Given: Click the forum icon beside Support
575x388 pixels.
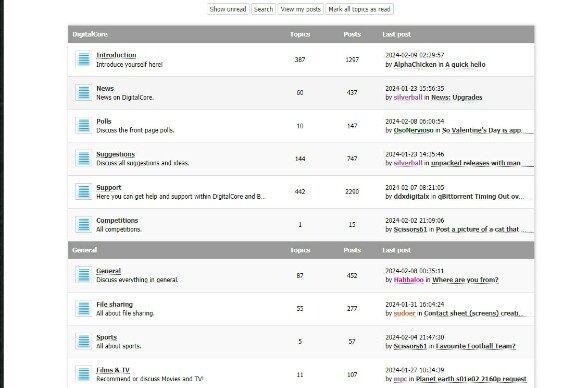Looking at the screenshot, I should [84, 191].
